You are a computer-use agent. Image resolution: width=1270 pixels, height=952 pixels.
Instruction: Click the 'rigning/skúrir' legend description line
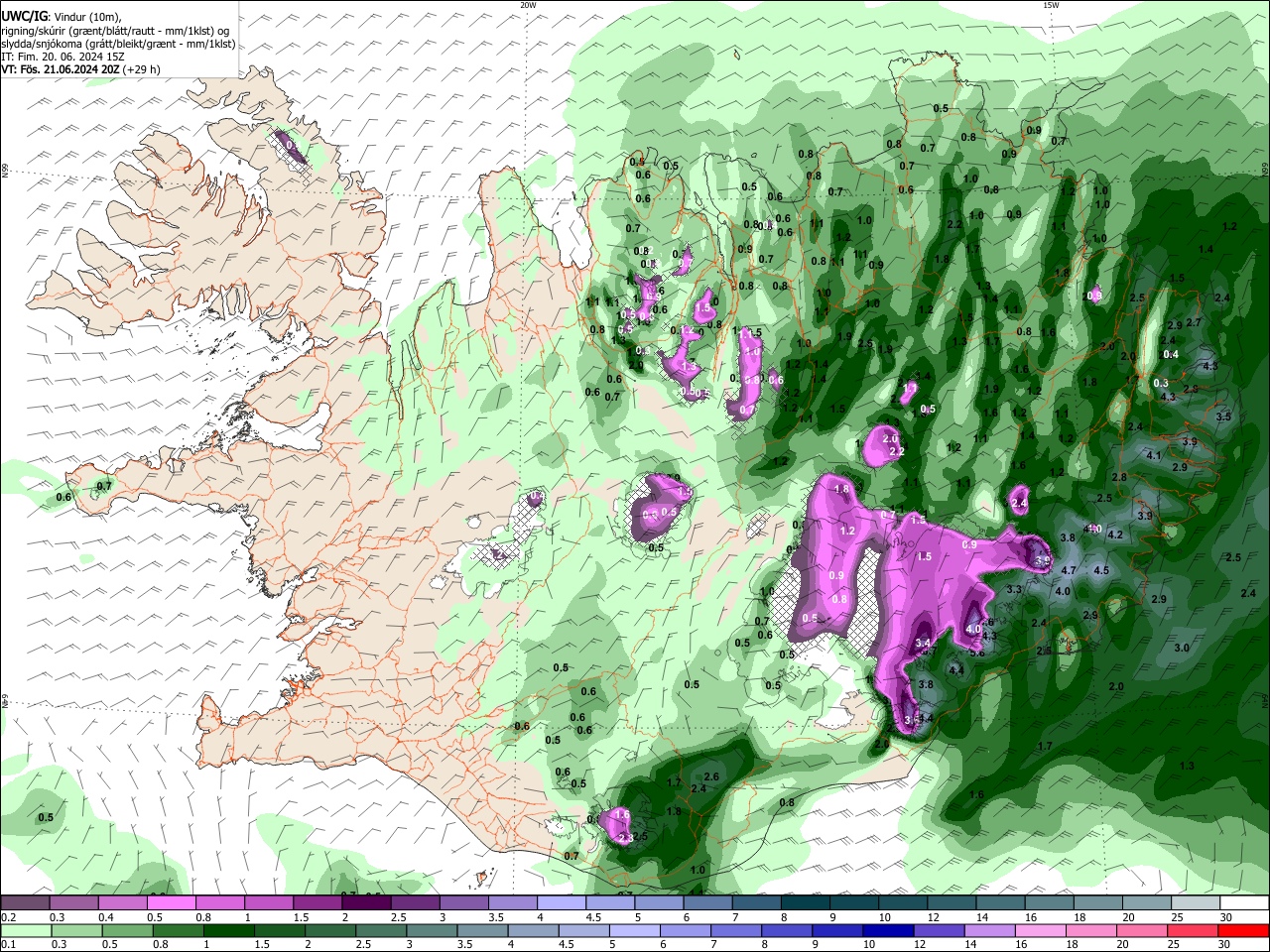coord(115,30)
